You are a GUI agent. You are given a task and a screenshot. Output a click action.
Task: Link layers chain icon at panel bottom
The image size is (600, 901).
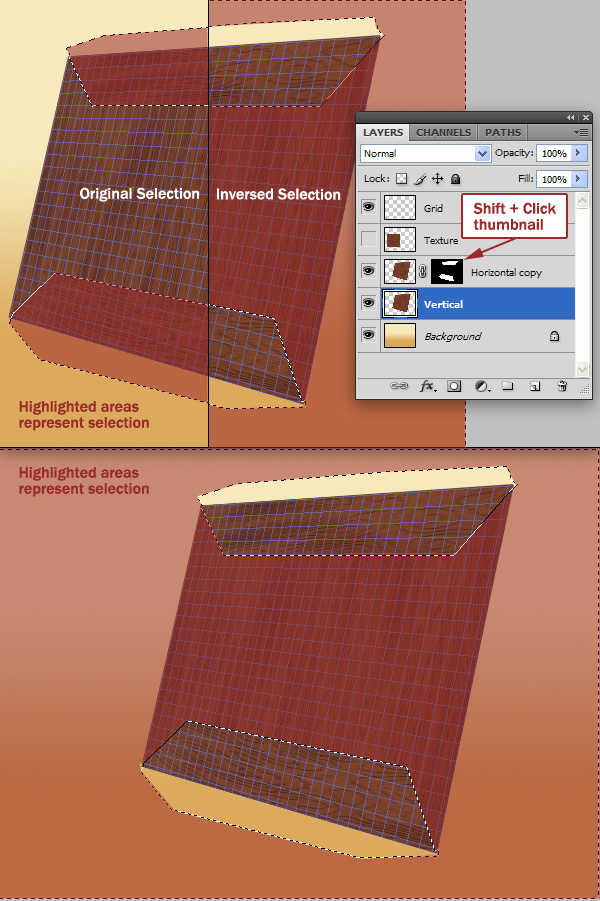pyautogui.click(x=399, y=386)
